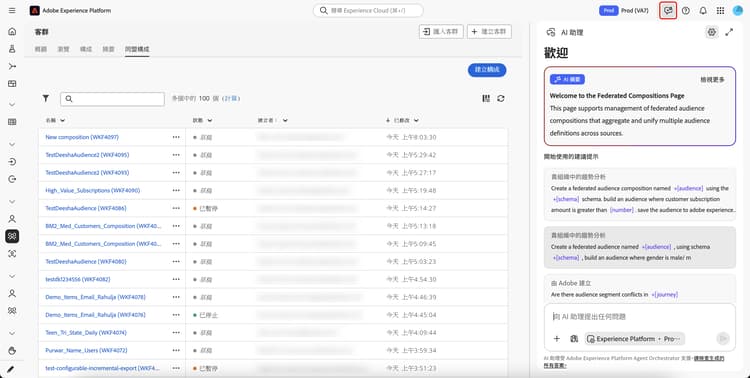Open the flask icon in left sidebar
The height and width of the screenshot is (378, 750).
point(12,49)
